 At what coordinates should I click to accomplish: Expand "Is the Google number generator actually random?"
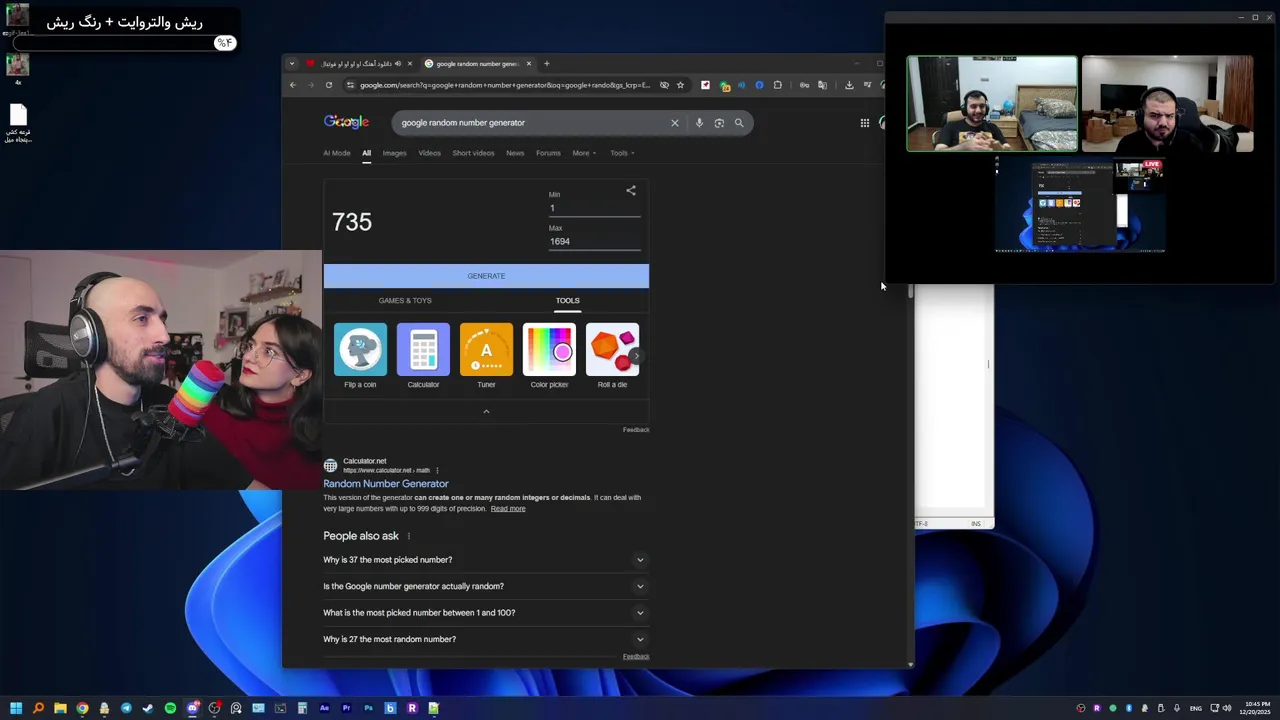[485, 586]
